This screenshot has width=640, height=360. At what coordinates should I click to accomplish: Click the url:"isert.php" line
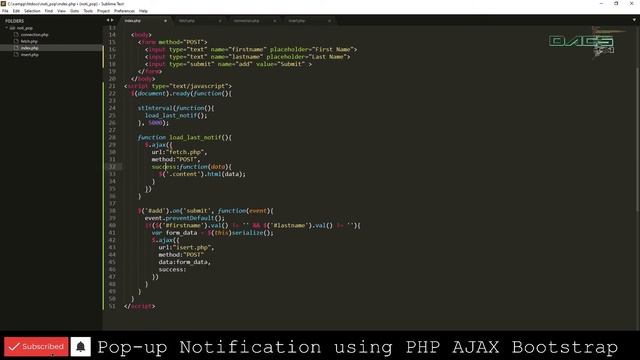[x=187, y=248]
